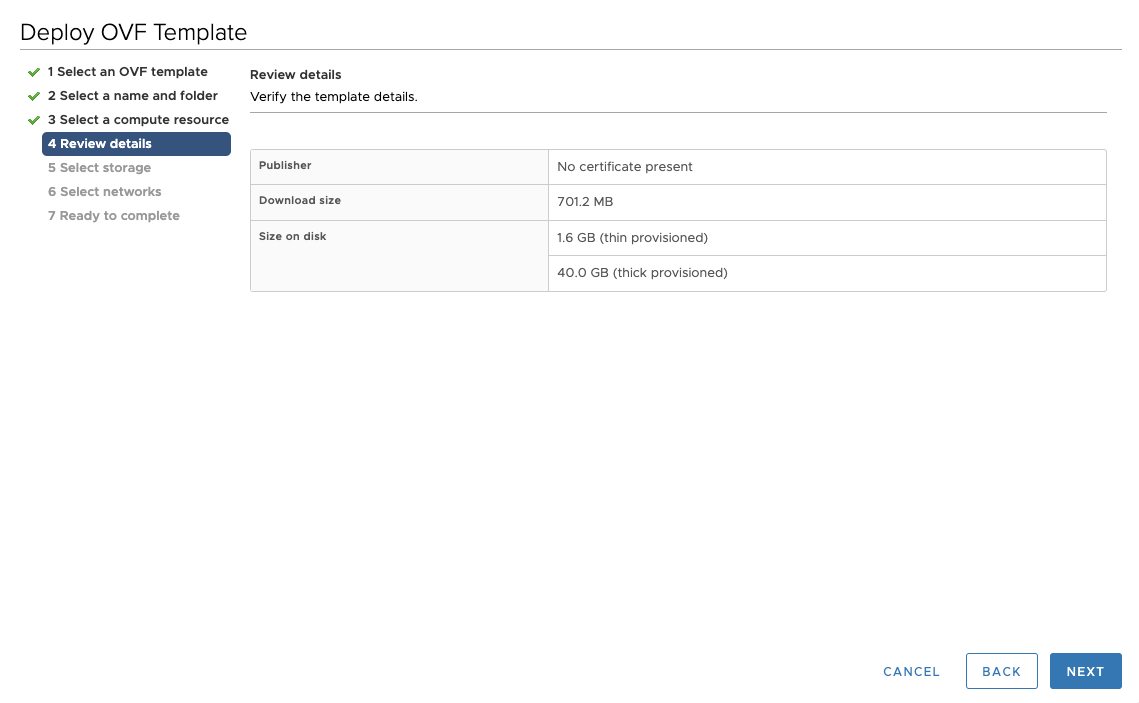Click the green checkmark beside Select an OVF template
This screenshot has width=1139, height=703.
pyautogui.click(x=33, y=72)
